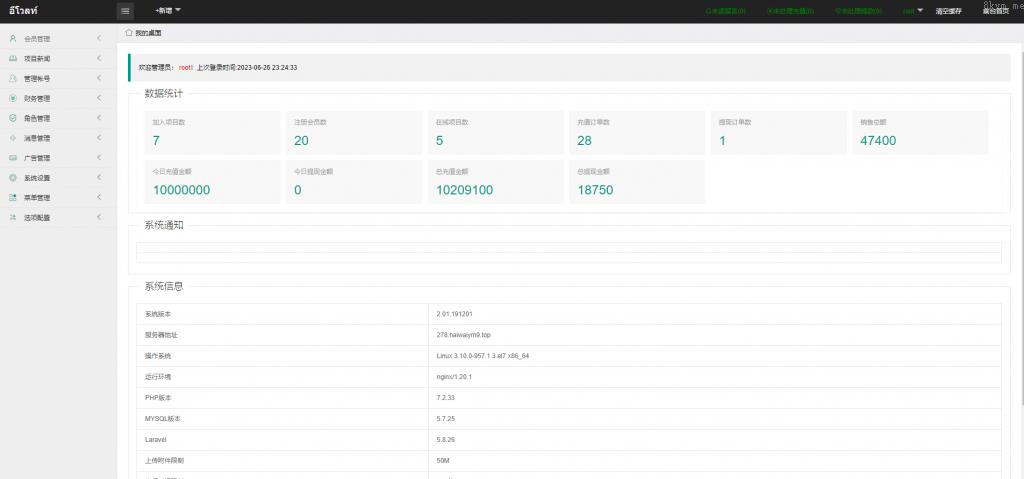Screen dimensions: 1024x479
Task: Expand the 管理帐号 sidebar chevron
Action: click(x=99, y=78)
